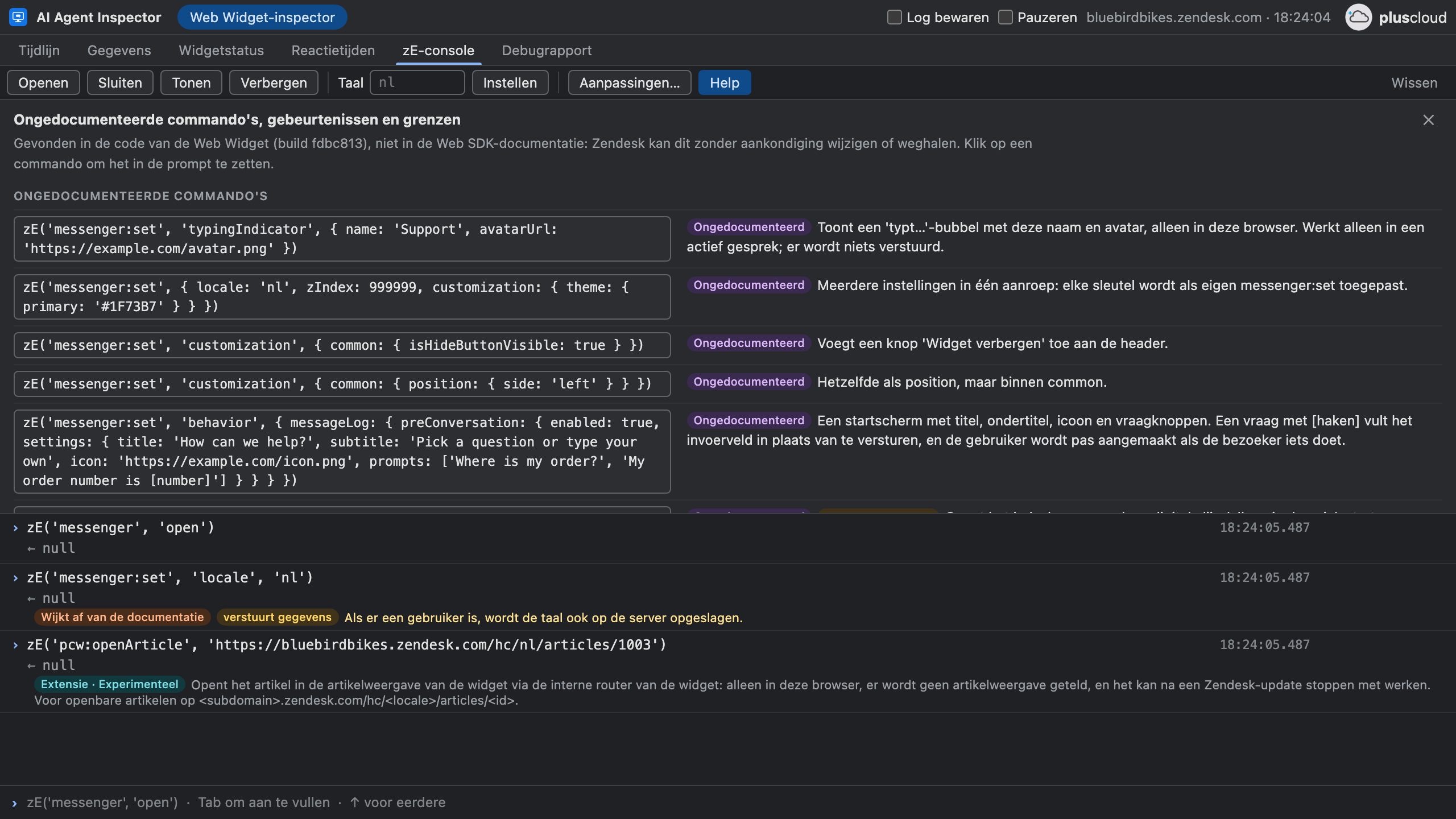Insert the position side left command
Image resolution: width=1456 pixels, height=819 pixels.
click(342, 384)
